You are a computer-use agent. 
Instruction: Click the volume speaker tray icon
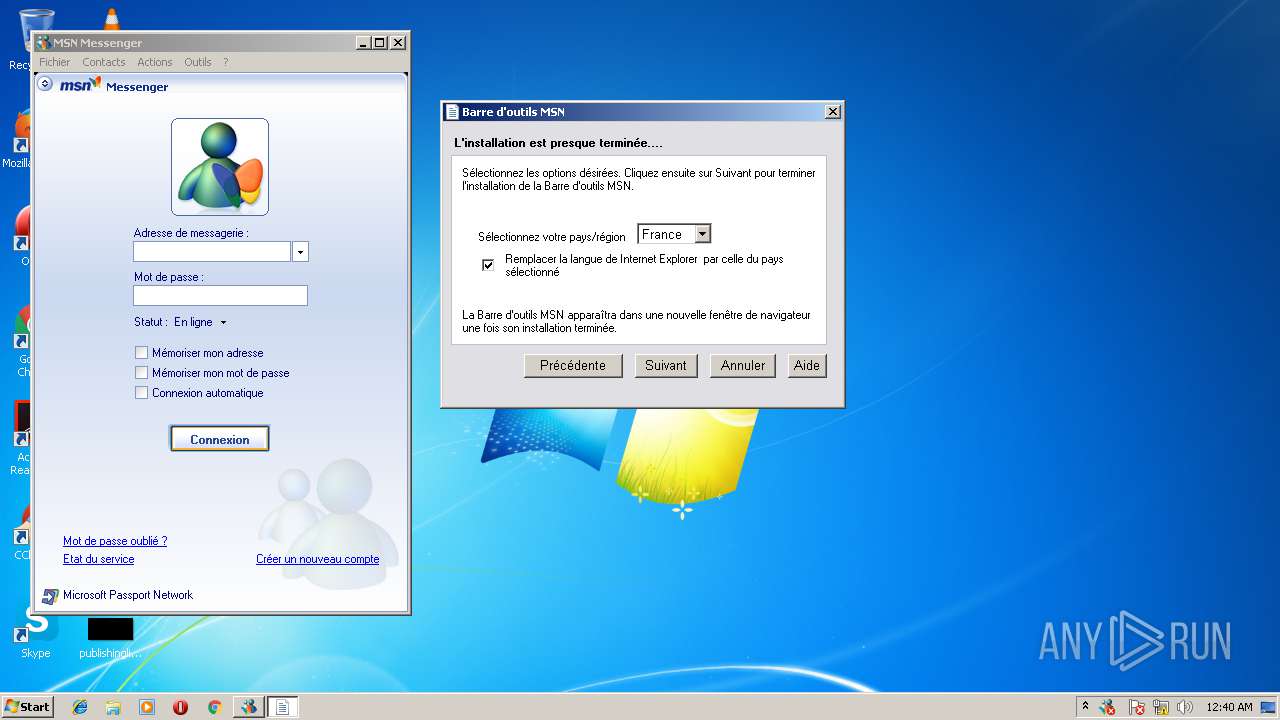[1185, 707]
